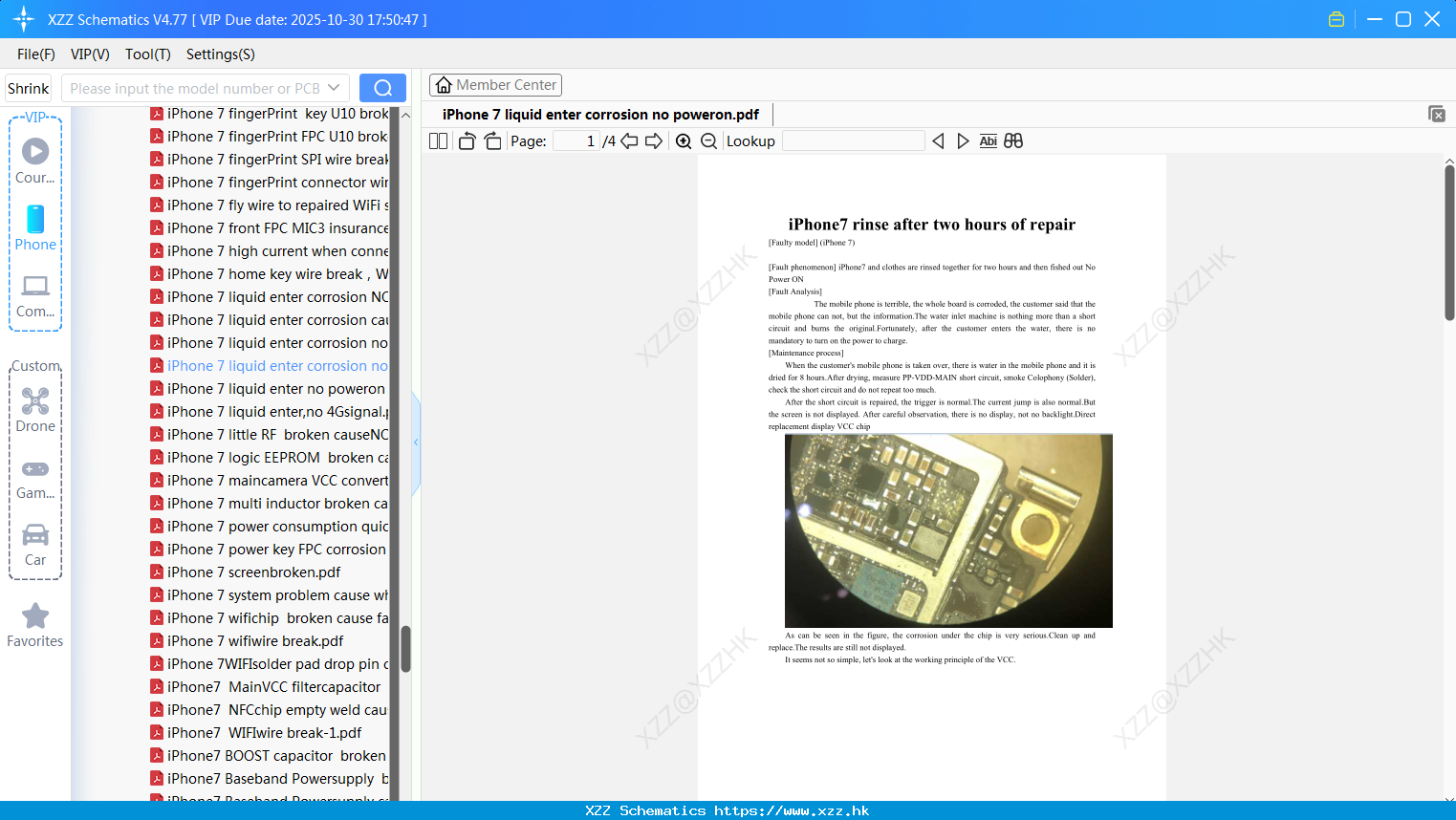Click the Lookup text field
The height and width of the screenshot is (820, 1456).
point(853,141)
